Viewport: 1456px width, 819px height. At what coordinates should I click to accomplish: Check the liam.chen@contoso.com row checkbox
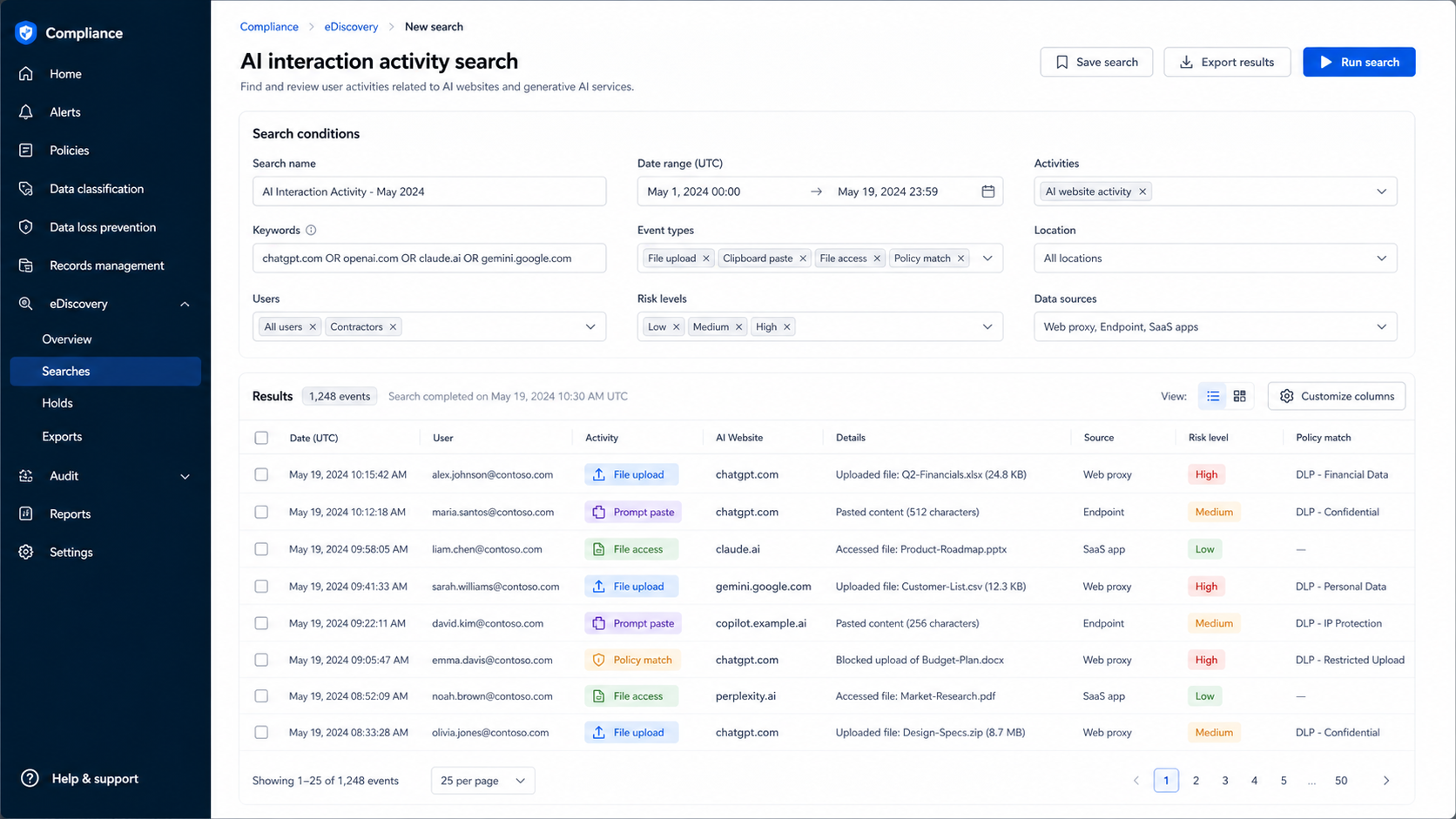(261, 549)
